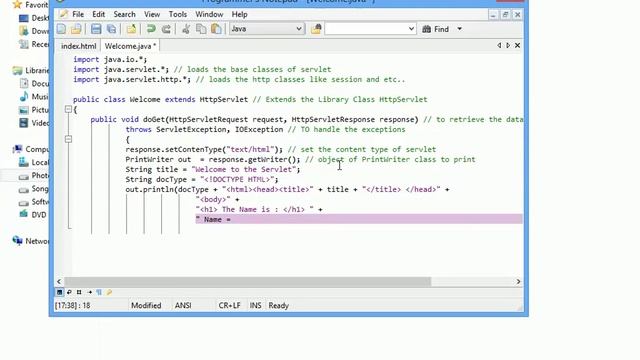Click the New file toolbar icon

[x=61, y=29]
